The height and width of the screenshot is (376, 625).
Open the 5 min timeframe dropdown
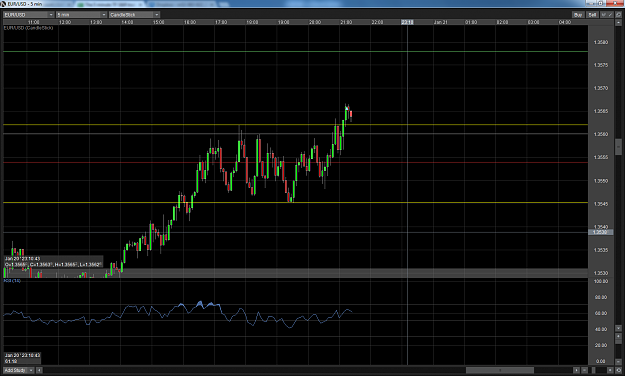coord(82,15)
